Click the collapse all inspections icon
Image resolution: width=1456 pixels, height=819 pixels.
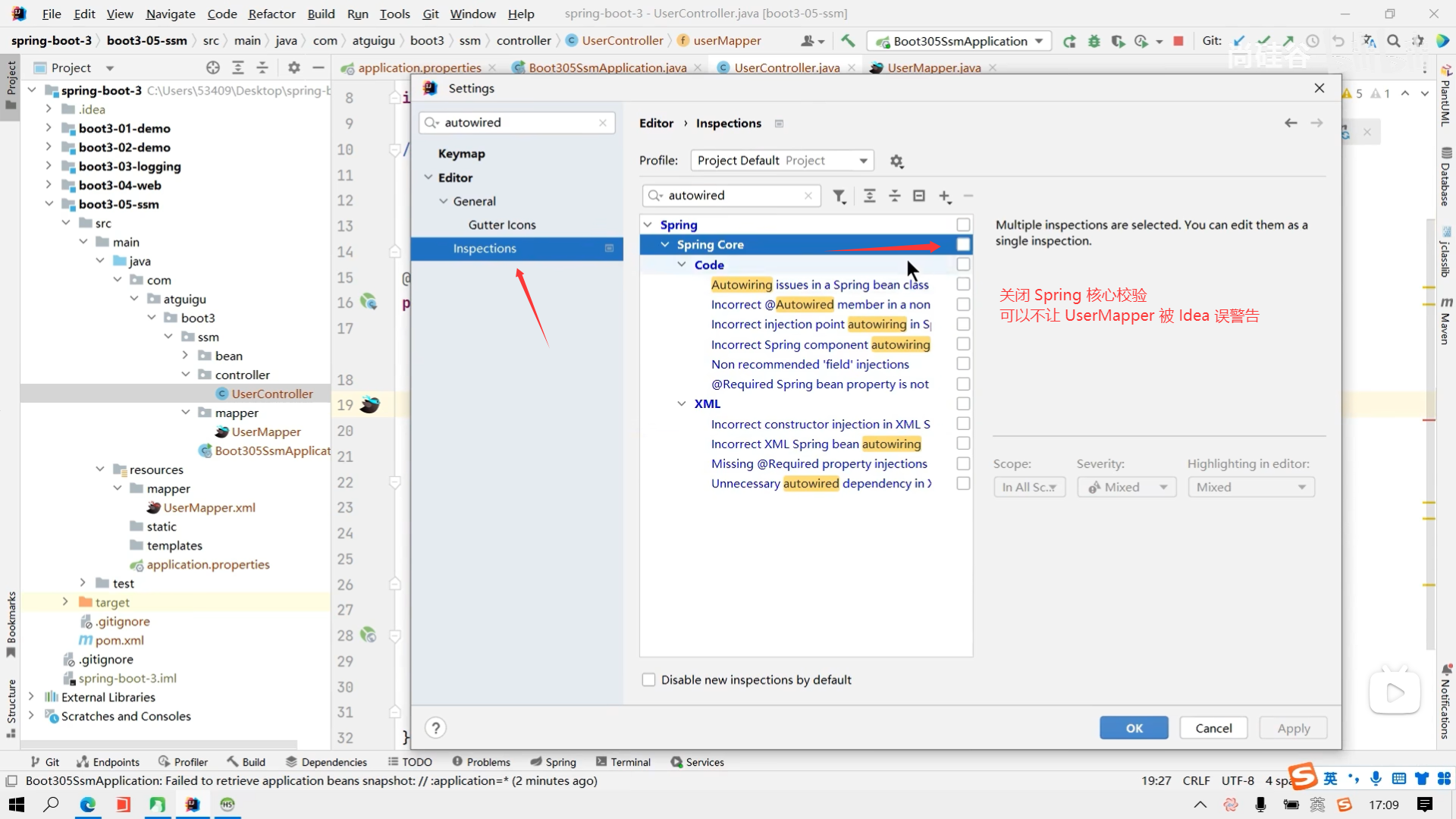(895, 196)
